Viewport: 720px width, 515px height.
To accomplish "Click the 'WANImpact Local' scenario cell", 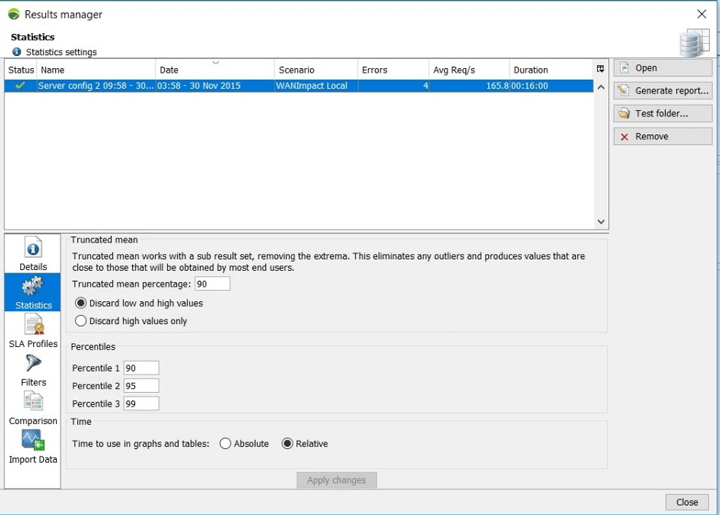I will pos(316,86).
